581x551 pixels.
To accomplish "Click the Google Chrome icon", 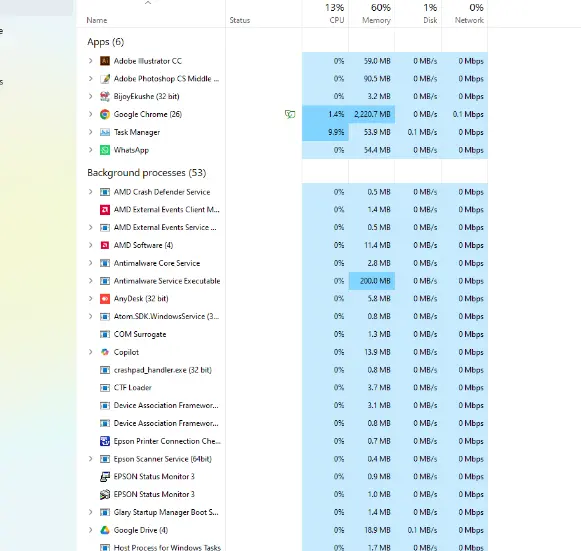I will tap(105, 114).
